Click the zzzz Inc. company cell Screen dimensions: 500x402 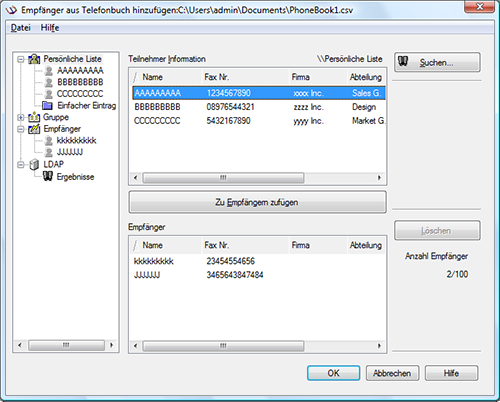point(308,107)
